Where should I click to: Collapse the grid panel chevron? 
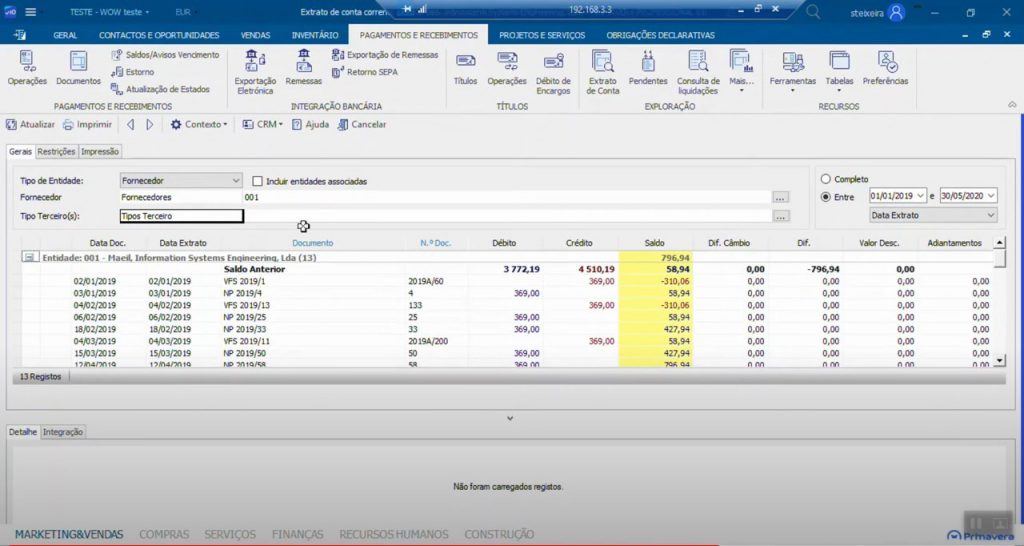click(x=510, y=418)
